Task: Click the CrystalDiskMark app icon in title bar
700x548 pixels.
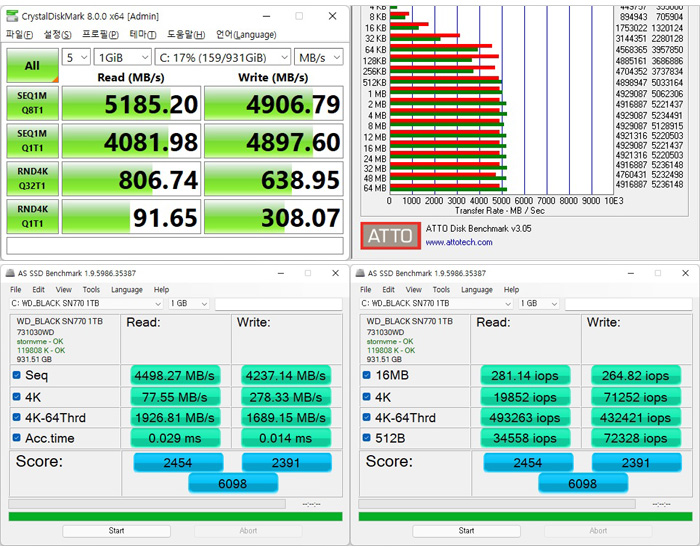Action: (12, 17)
